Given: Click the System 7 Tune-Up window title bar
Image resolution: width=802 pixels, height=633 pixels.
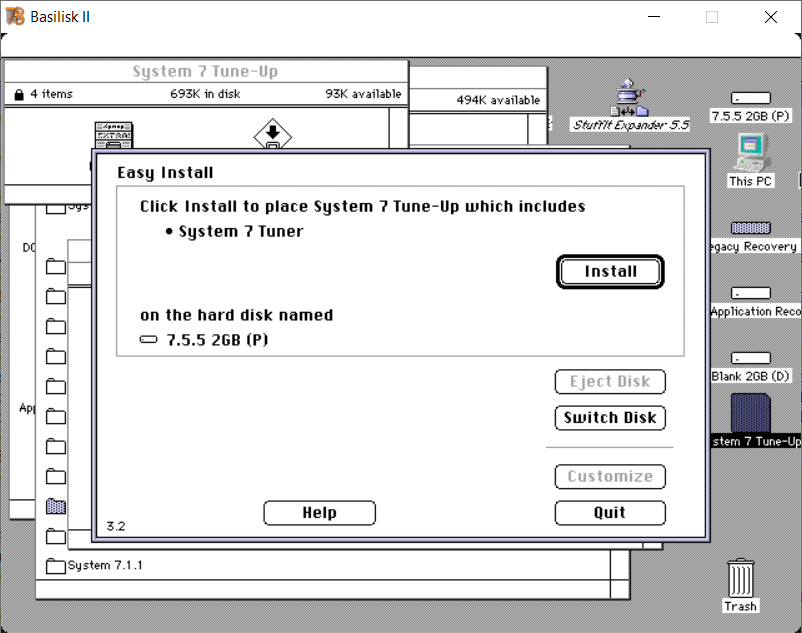Looking at the screenshot, I should tap(206, 72).
